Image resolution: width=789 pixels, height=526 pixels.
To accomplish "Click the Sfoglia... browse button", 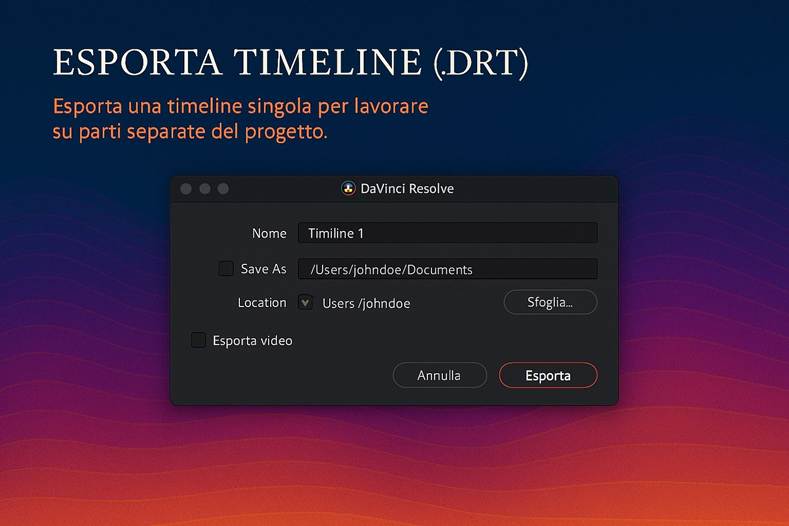I will (550, 302).
